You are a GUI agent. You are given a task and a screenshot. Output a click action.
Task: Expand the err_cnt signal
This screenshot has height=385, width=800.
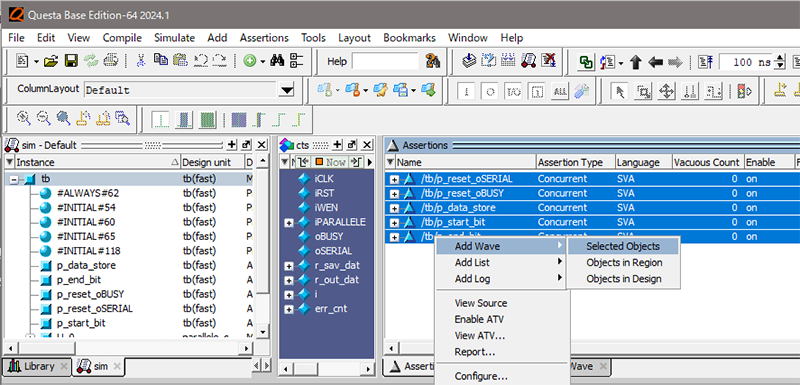tap(289, 309)
